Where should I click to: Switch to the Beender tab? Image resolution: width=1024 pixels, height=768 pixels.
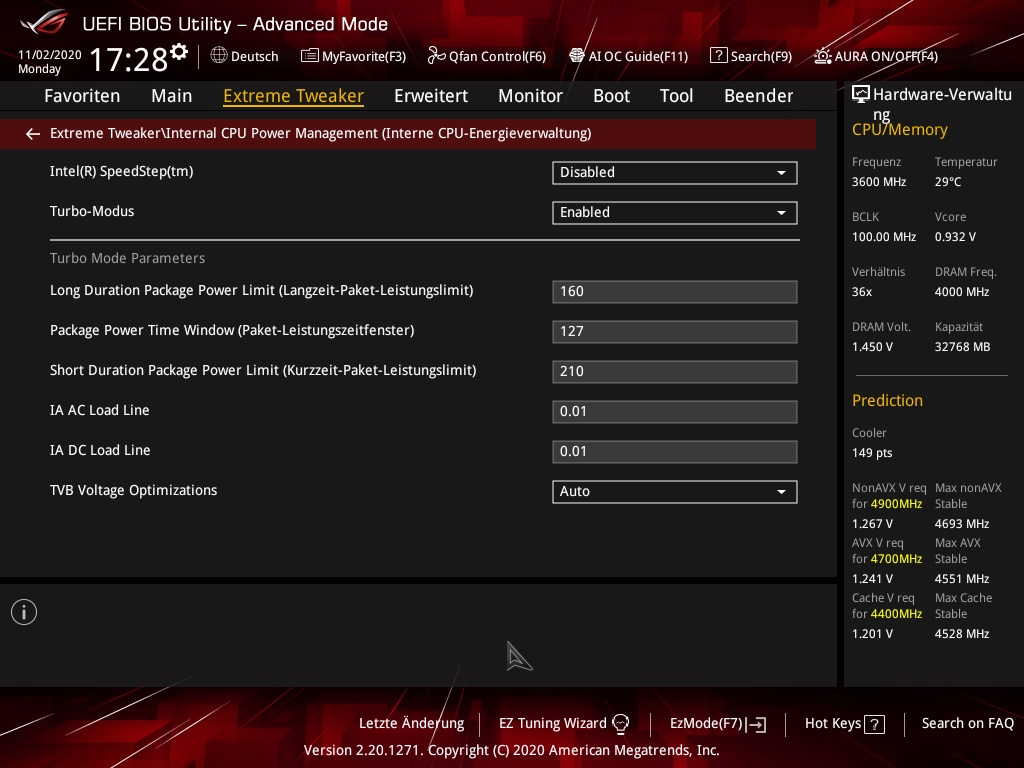pyautogui.click(x=759, y=96)
